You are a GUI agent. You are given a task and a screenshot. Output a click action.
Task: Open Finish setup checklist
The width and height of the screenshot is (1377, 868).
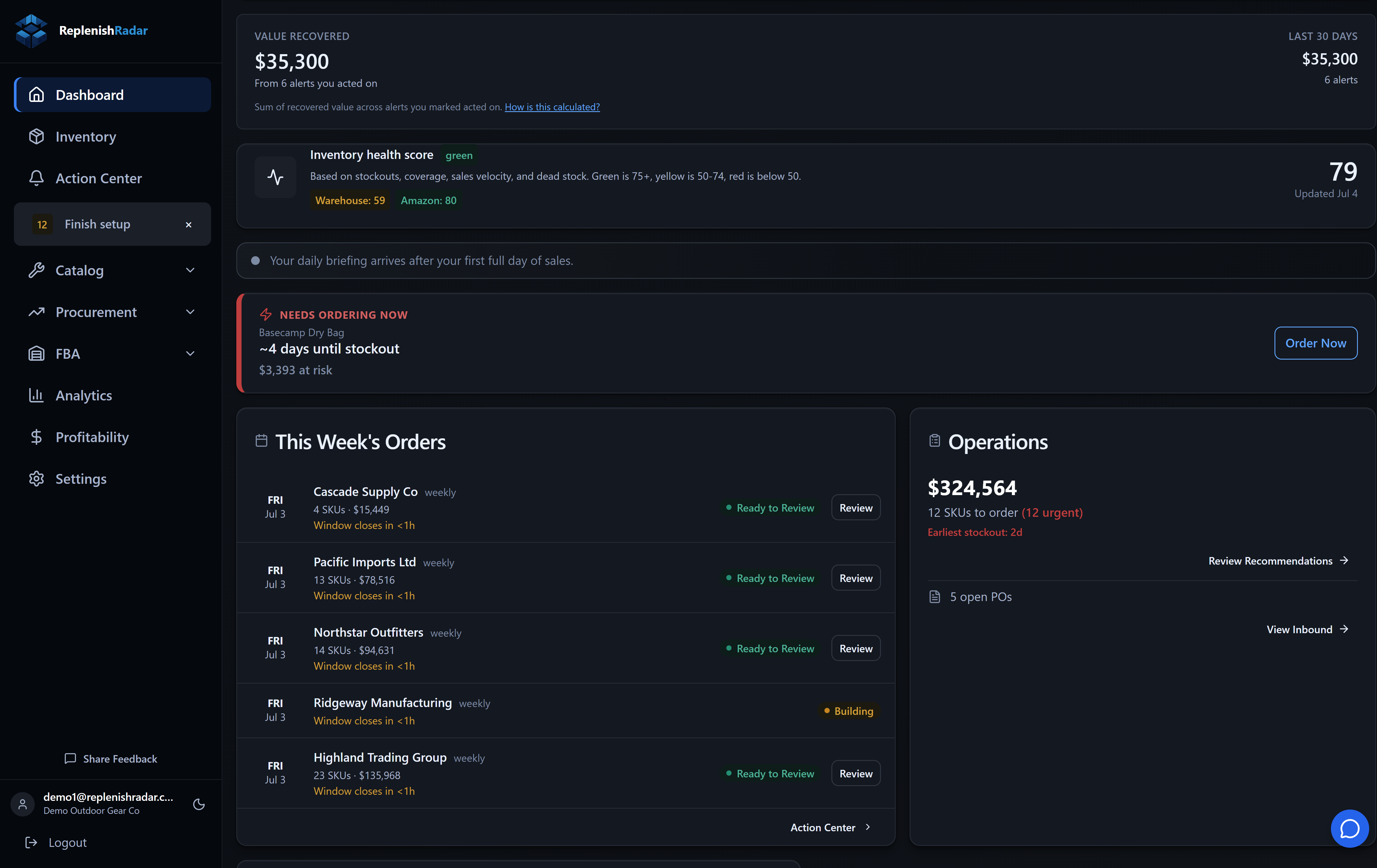pyautogui.click(x=113, y=224)
